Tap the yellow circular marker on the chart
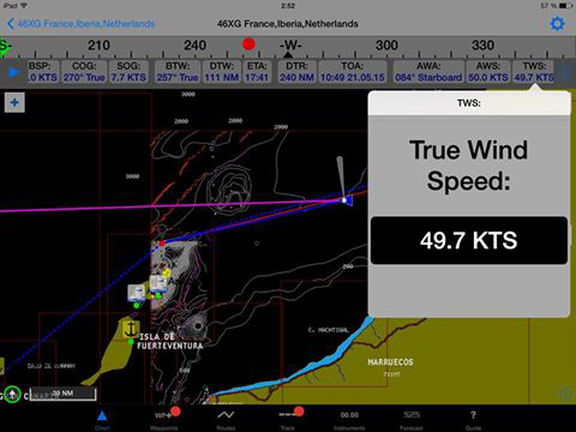Screen dimensions: 576x432 coord(166,273)
